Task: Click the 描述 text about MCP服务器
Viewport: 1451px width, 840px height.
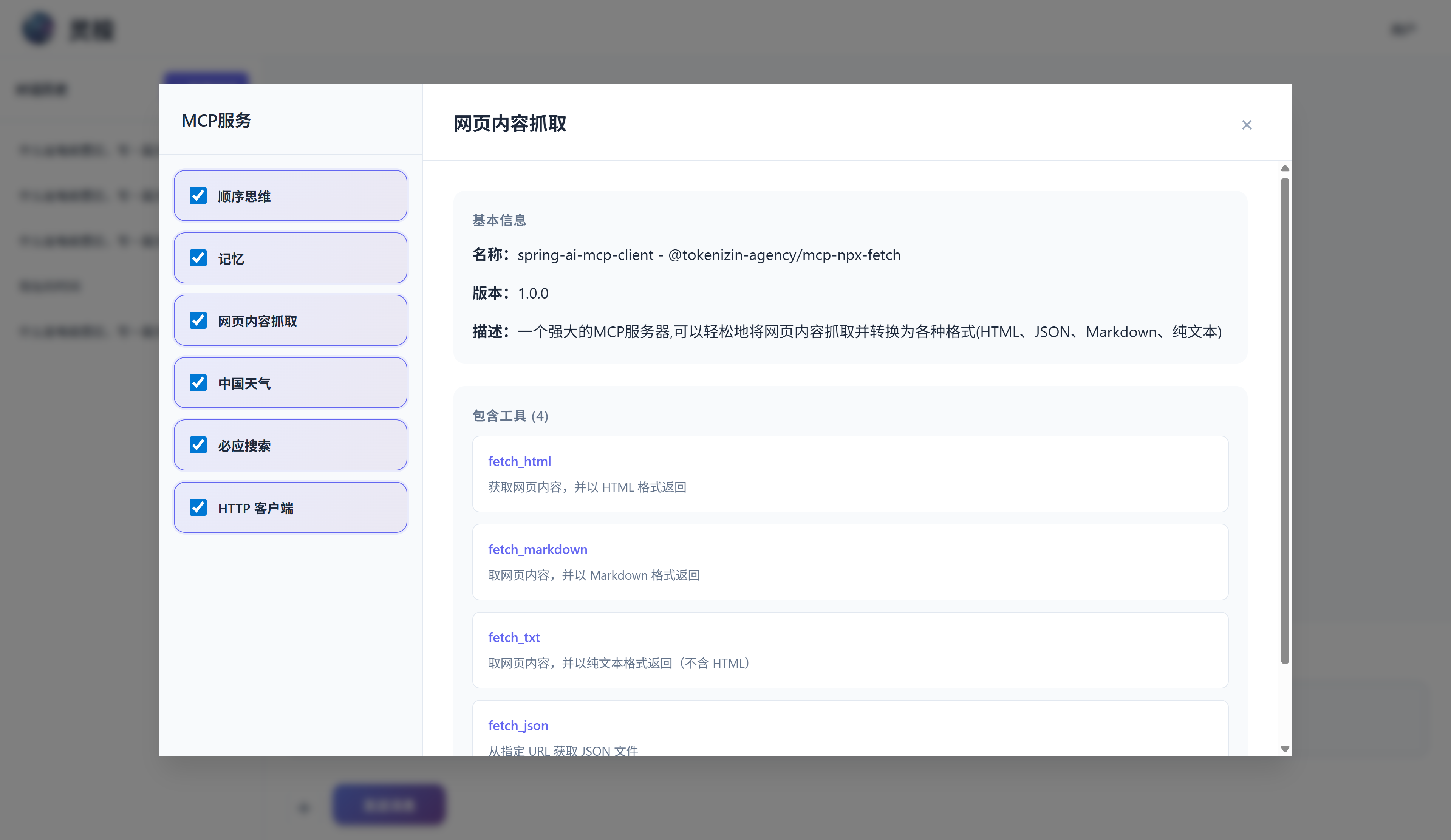Action: point(869,332)
